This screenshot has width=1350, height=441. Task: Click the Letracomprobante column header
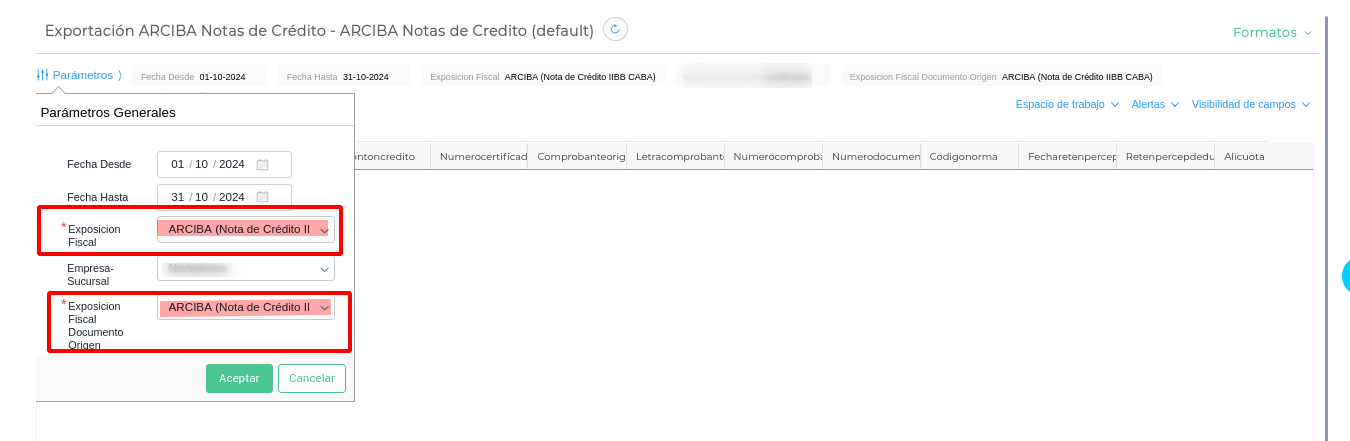pos(675,156)
